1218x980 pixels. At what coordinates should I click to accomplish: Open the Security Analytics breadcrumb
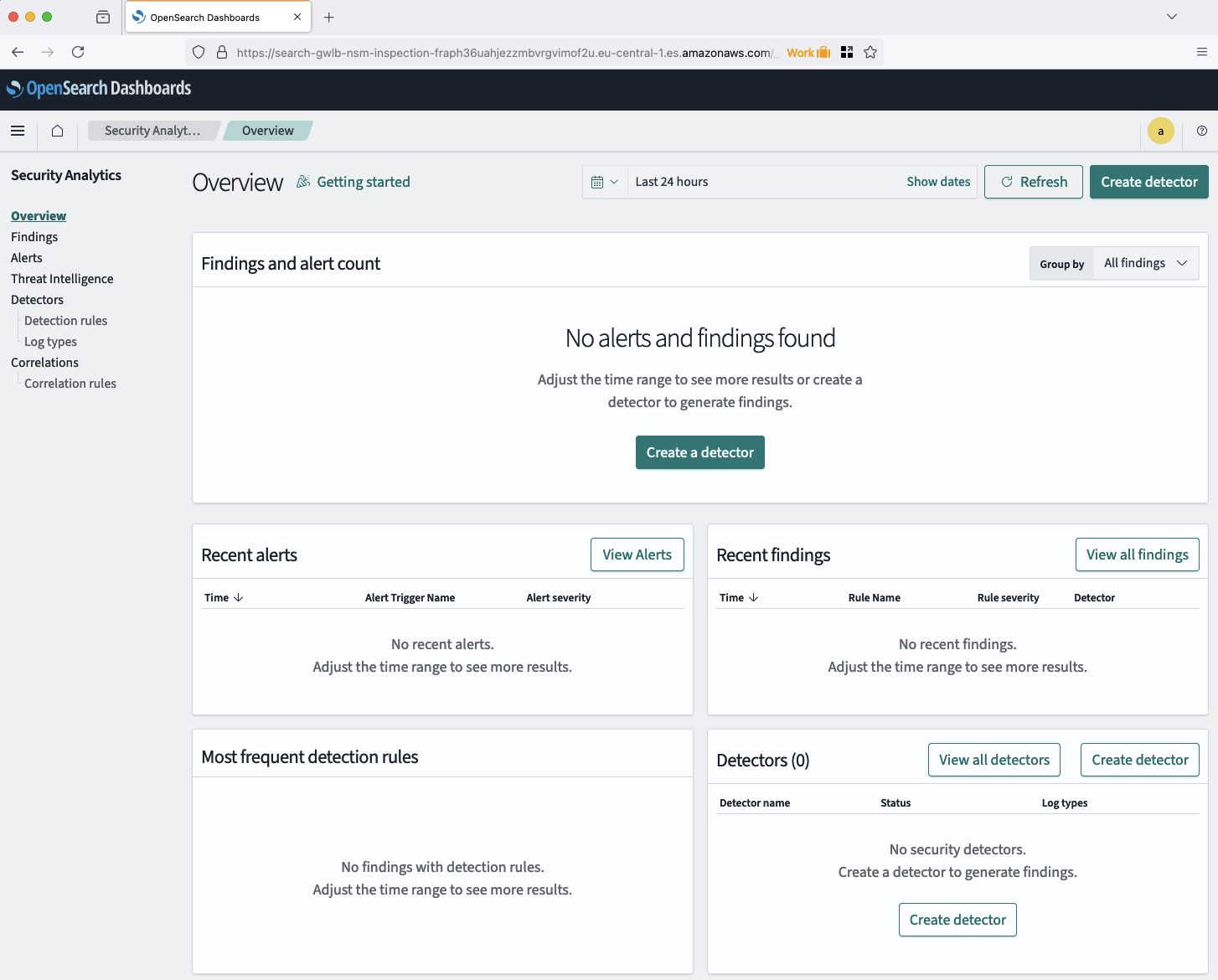tap(152, 131)
